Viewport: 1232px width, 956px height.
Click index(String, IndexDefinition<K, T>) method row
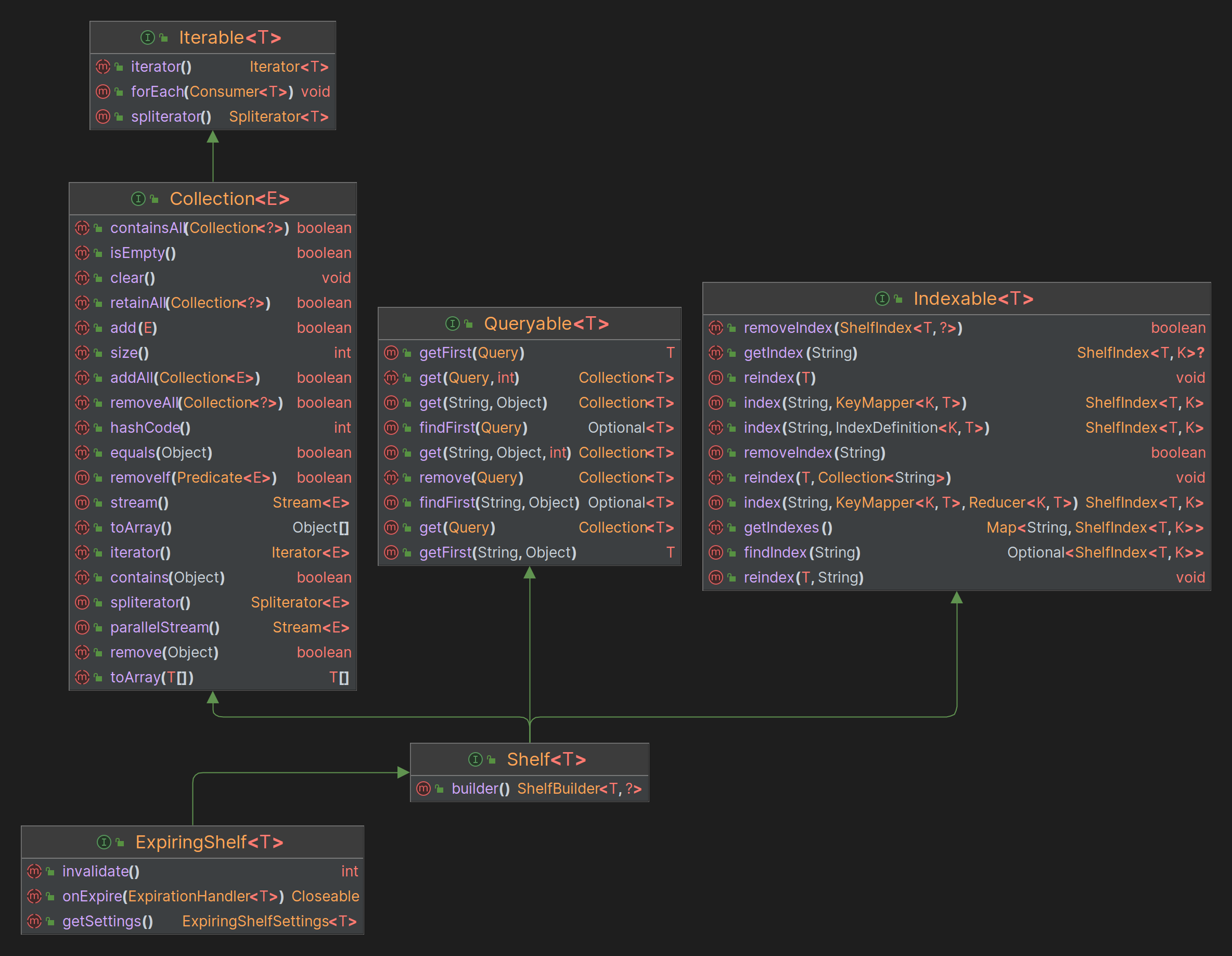[957, 428]
